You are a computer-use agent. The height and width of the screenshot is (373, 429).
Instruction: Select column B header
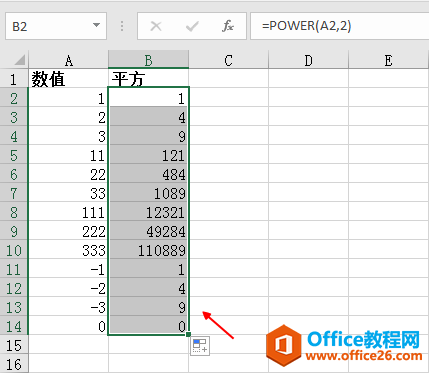pyautogui.click(x=149, y=60)
